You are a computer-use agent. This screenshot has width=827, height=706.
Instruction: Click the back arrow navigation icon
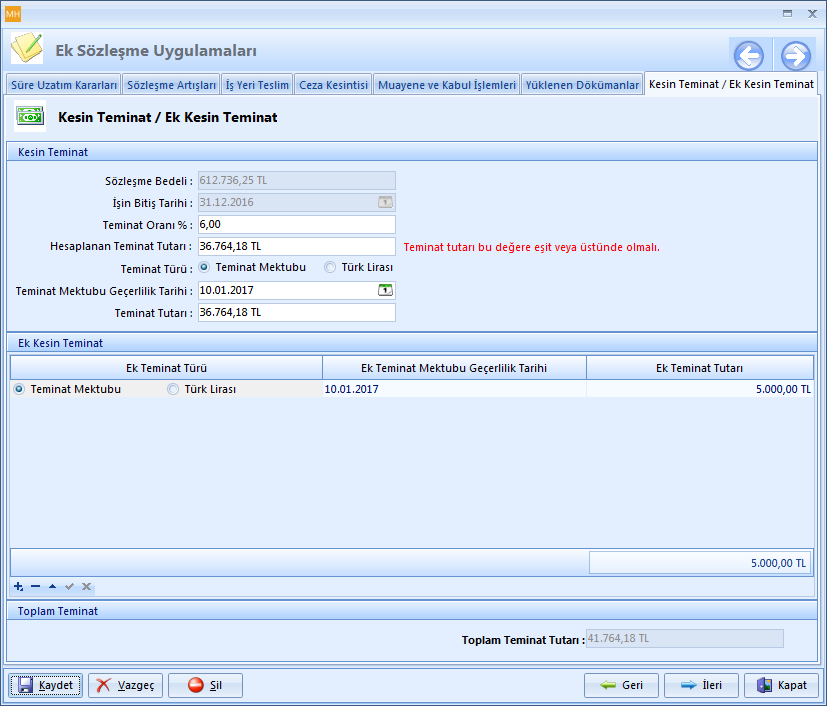pos(748,55)
